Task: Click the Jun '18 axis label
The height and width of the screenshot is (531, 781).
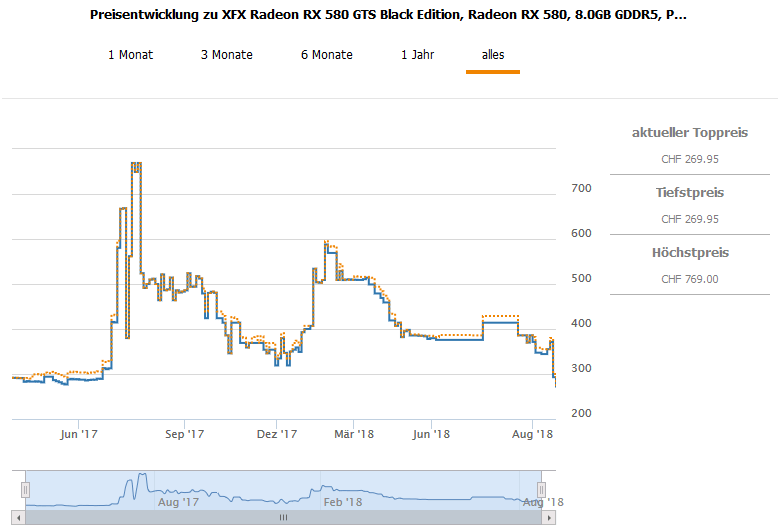Action: coord(431,434)
